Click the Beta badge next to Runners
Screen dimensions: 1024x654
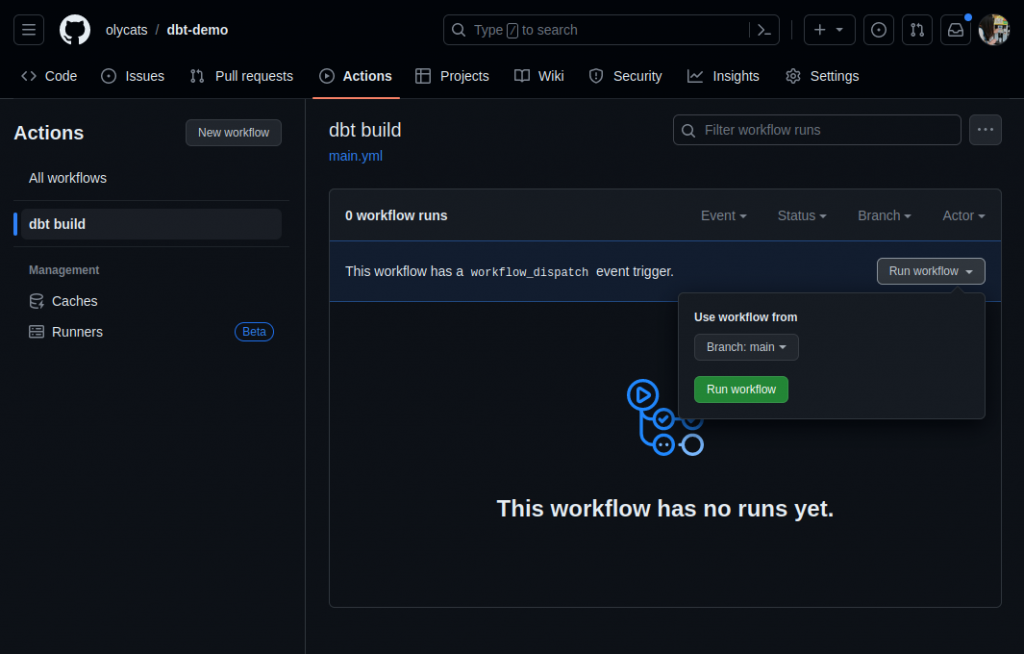pos(254,332)
